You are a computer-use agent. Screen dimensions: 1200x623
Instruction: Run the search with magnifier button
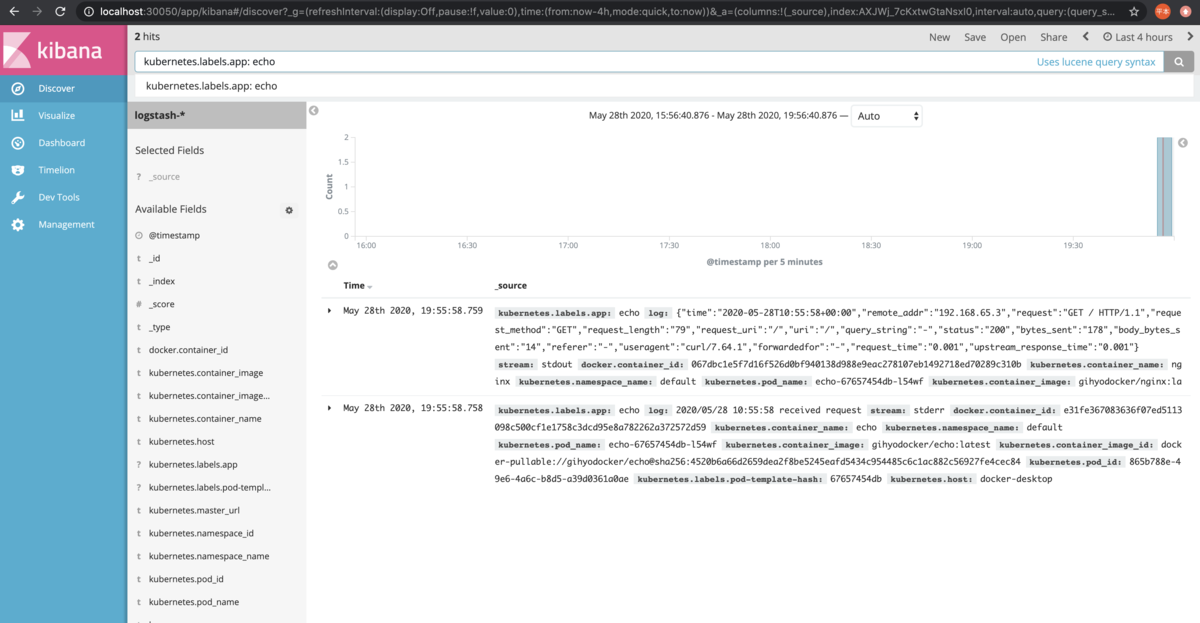tap(1179, 62)
